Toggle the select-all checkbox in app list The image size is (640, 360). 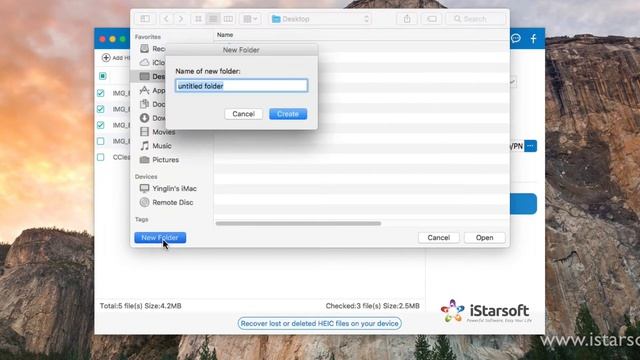pyautogui.click(x=102, y=76)
